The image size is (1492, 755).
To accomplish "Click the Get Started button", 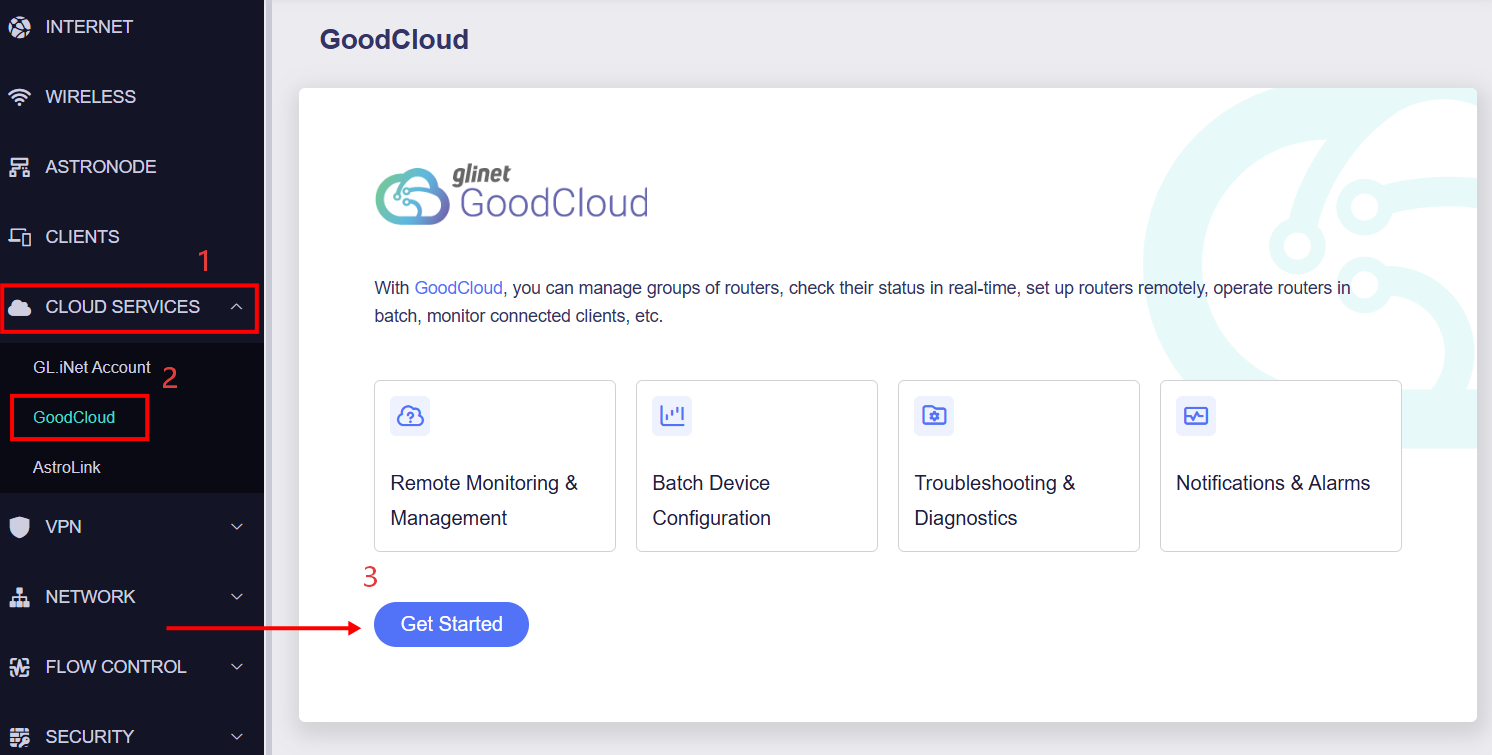I will [x=451, y=624].
